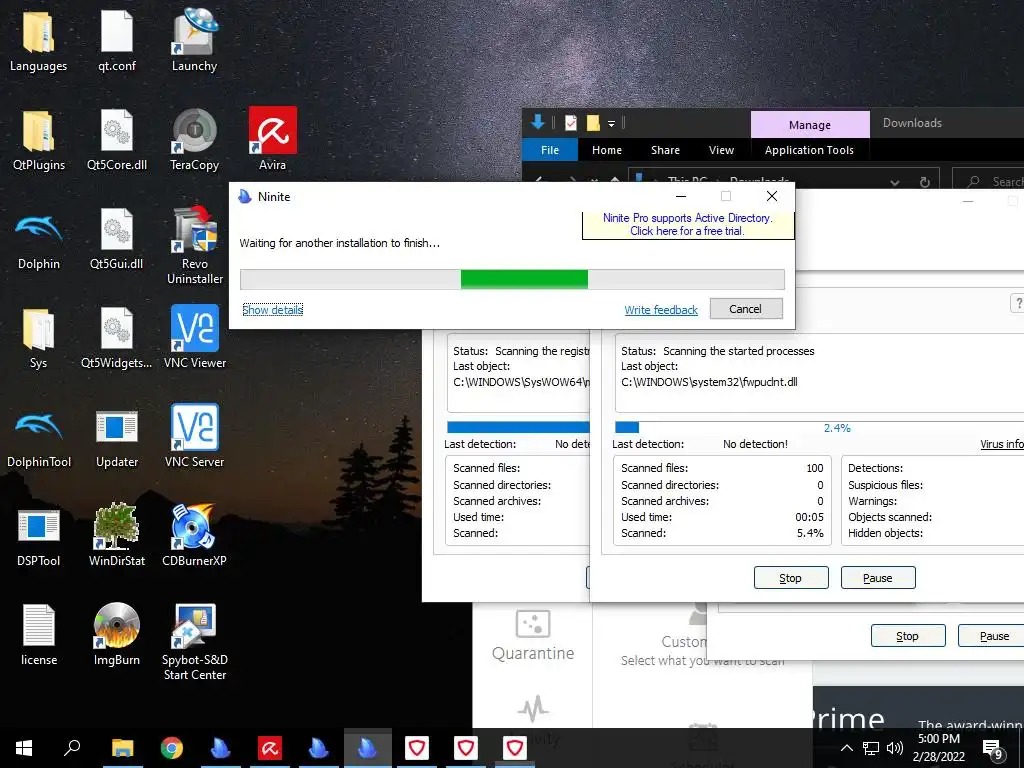Open Spybot-S&D Start Center shortcut
Image resolution: width=1024 pixels, height=768 pixels.
click(x=195, y=643)
